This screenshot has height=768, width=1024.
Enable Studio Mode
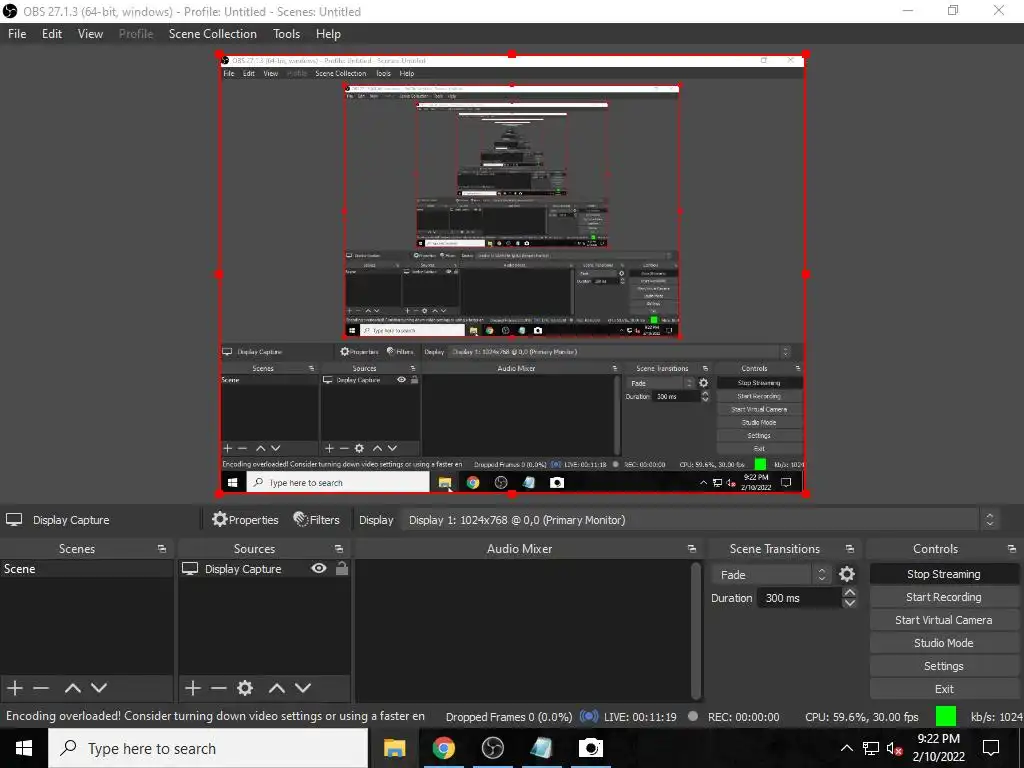point(944,643)
